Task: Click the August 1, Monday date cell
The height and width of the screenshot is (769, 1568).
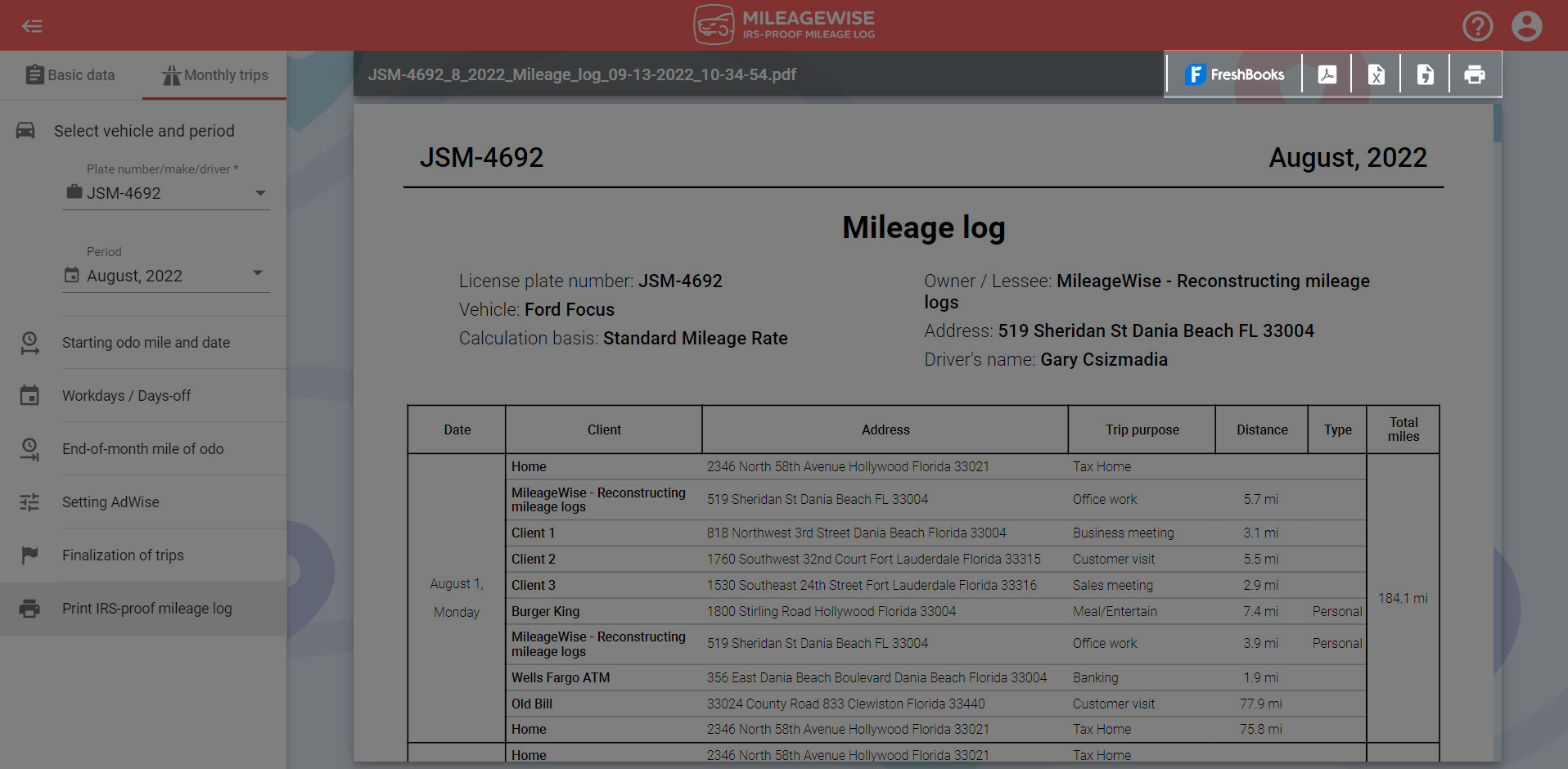Action: (x=457, y=598)
